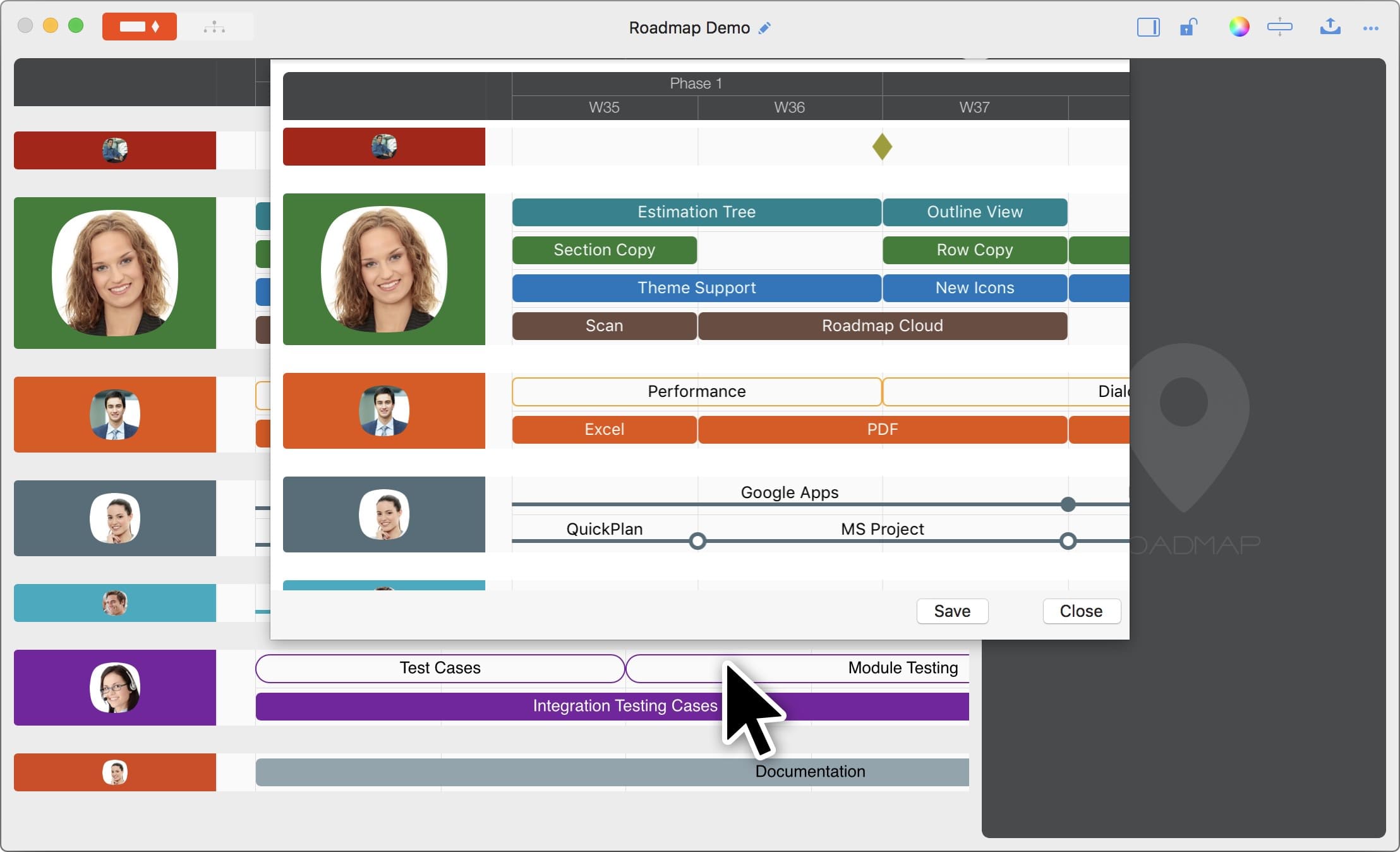The image size is (1400, 852).
Task: Switch to tree hierarchy view mode
Action: point(215,27)
